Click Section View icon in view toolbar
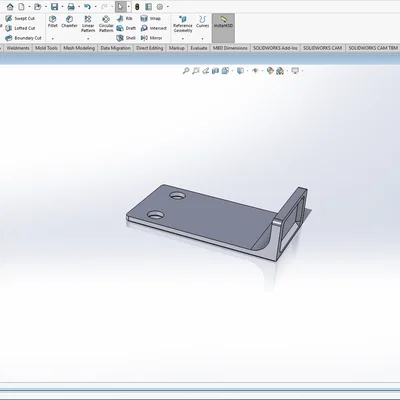 pyautogui.click(x=215, y=70)
